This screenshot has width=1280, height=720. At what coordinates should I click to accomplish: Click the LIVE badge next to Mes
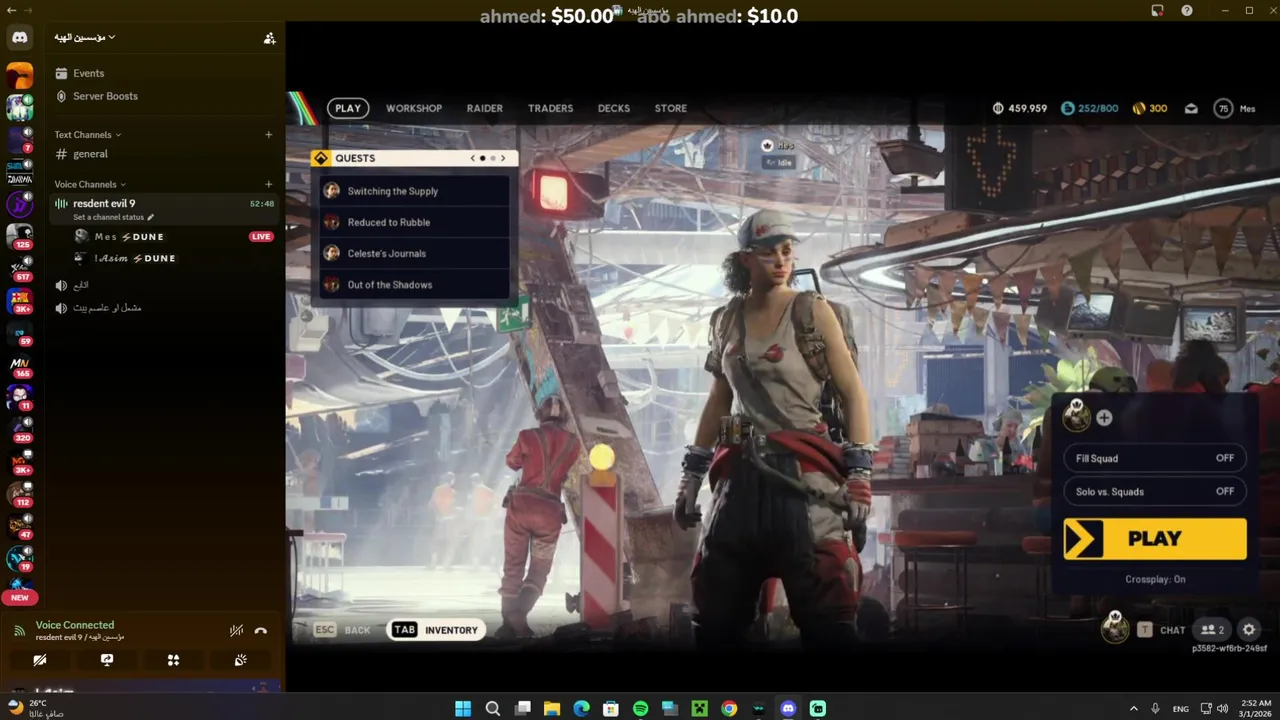click(261, 237)
